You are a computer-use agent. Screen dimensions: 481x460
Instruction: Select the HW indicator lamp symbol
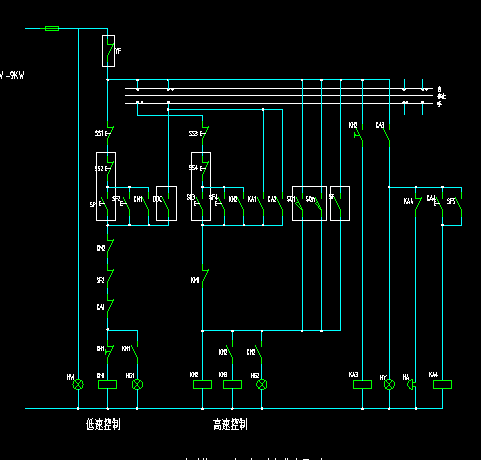78,384
